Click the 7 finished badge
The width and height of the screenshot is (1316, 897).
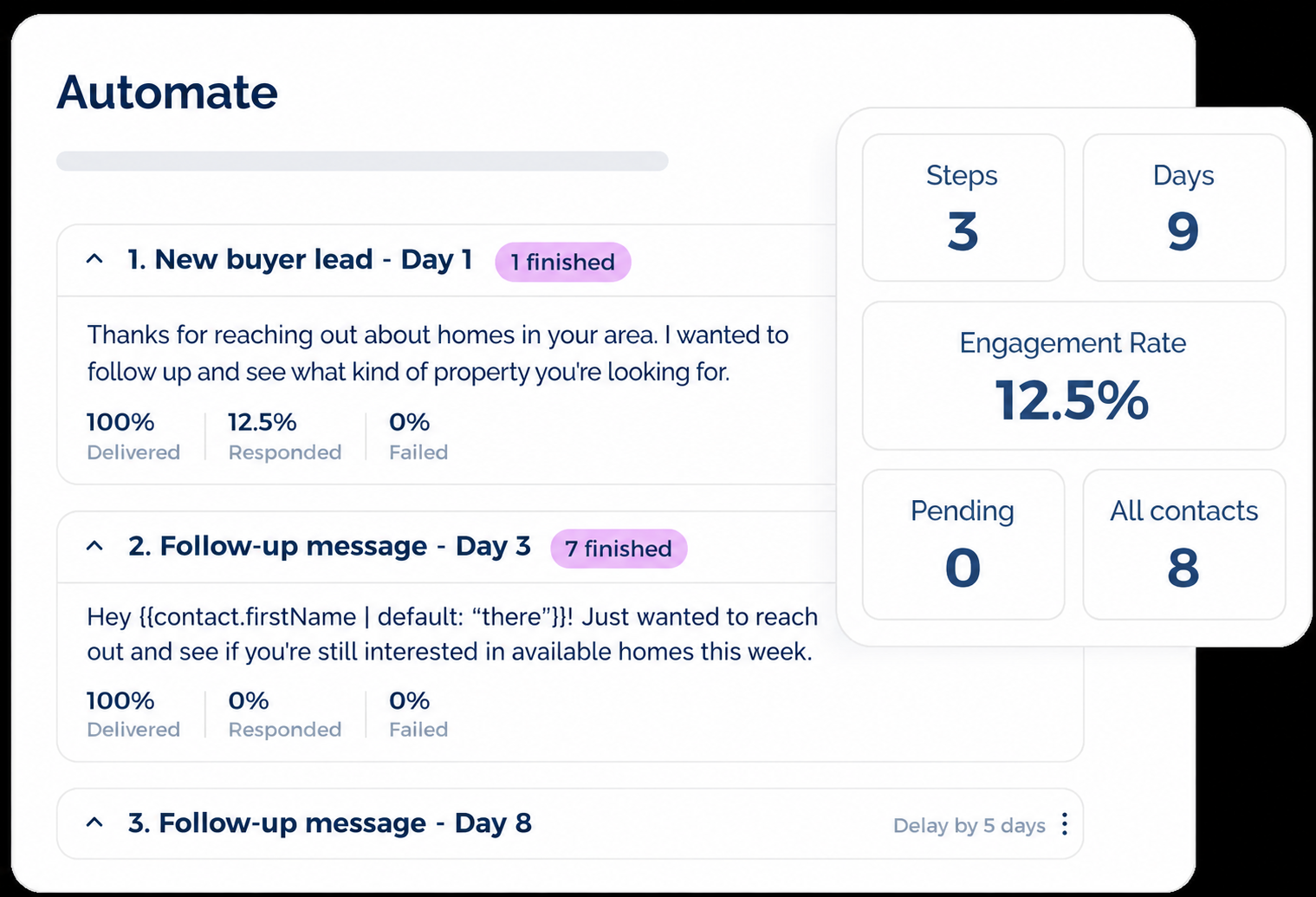[619, 549]
